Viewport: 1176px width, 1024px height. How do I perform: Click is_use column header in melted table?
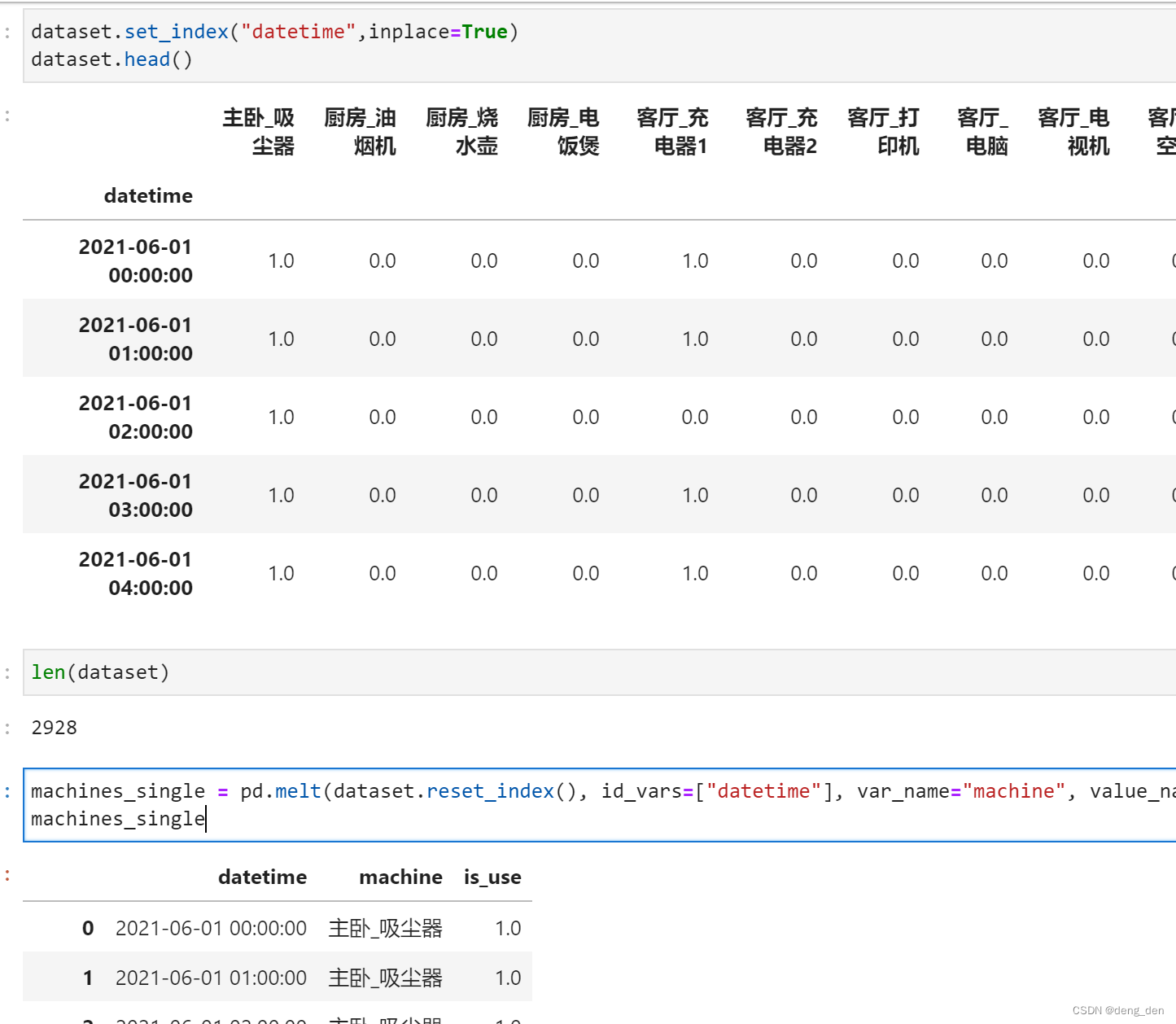click(x=492, y=877)
